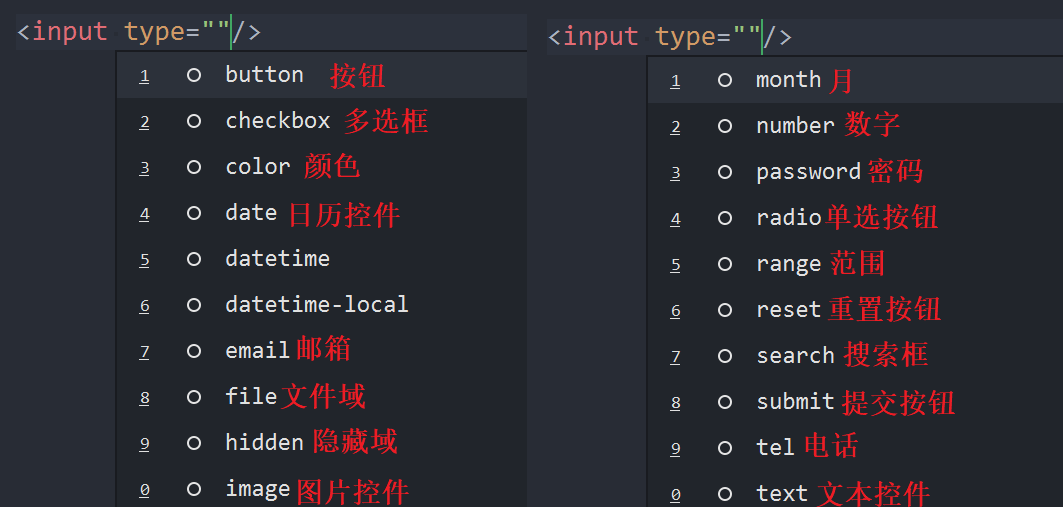Click the circle icon beside search
The height and width of the screenshot is (507, 1063).
tap(725, 356)
